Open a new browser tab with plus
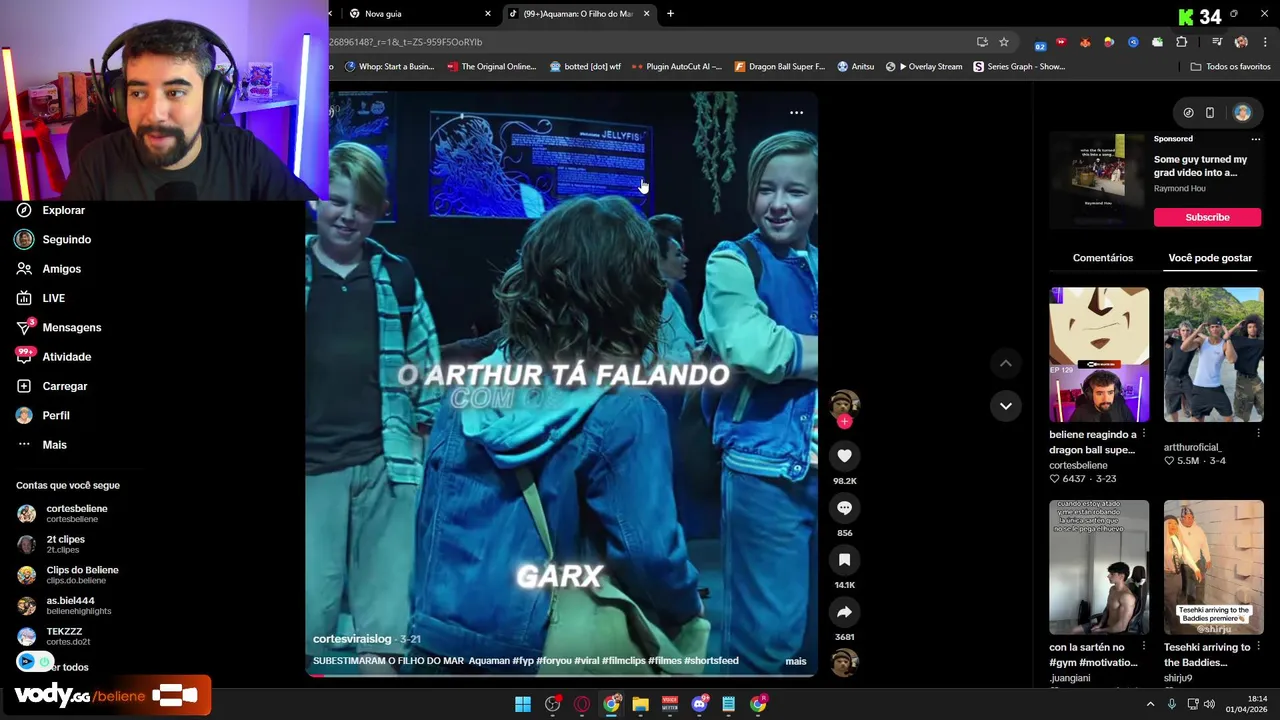This screenshot has width=1280, height=720. click(x=670, y=14)
